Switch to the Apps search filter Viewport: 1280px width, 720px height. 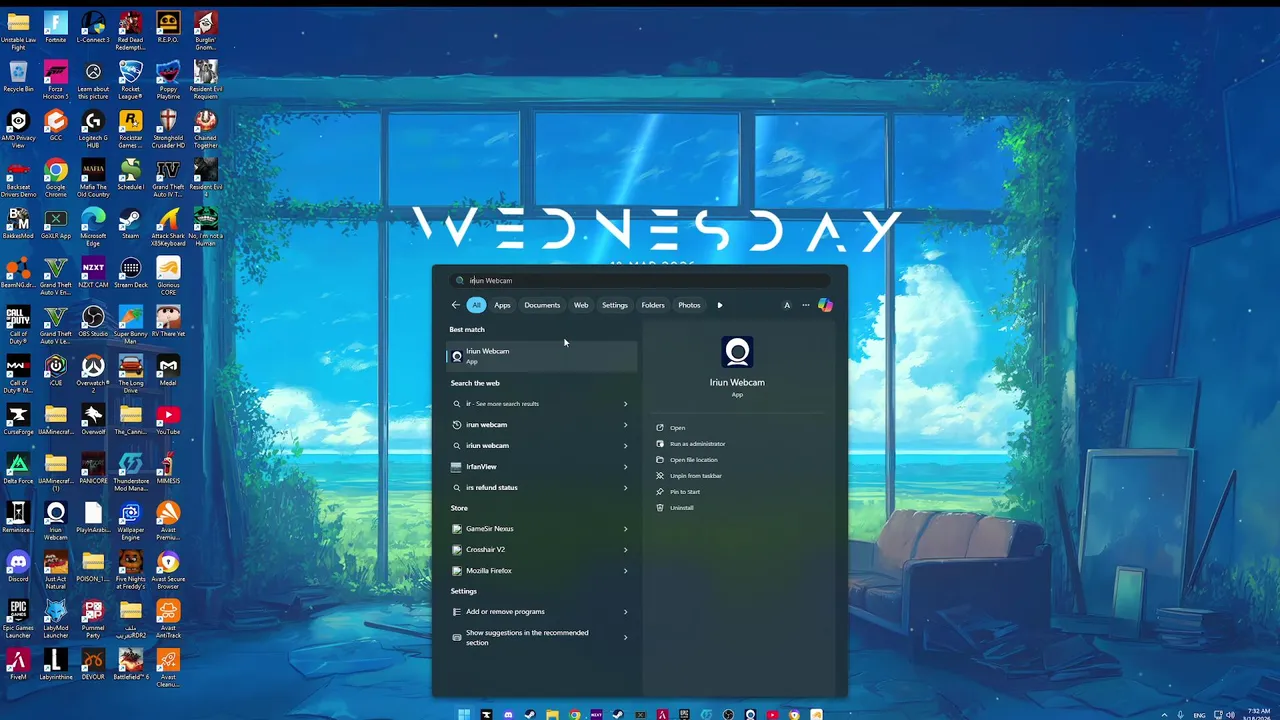coord(502,305)
